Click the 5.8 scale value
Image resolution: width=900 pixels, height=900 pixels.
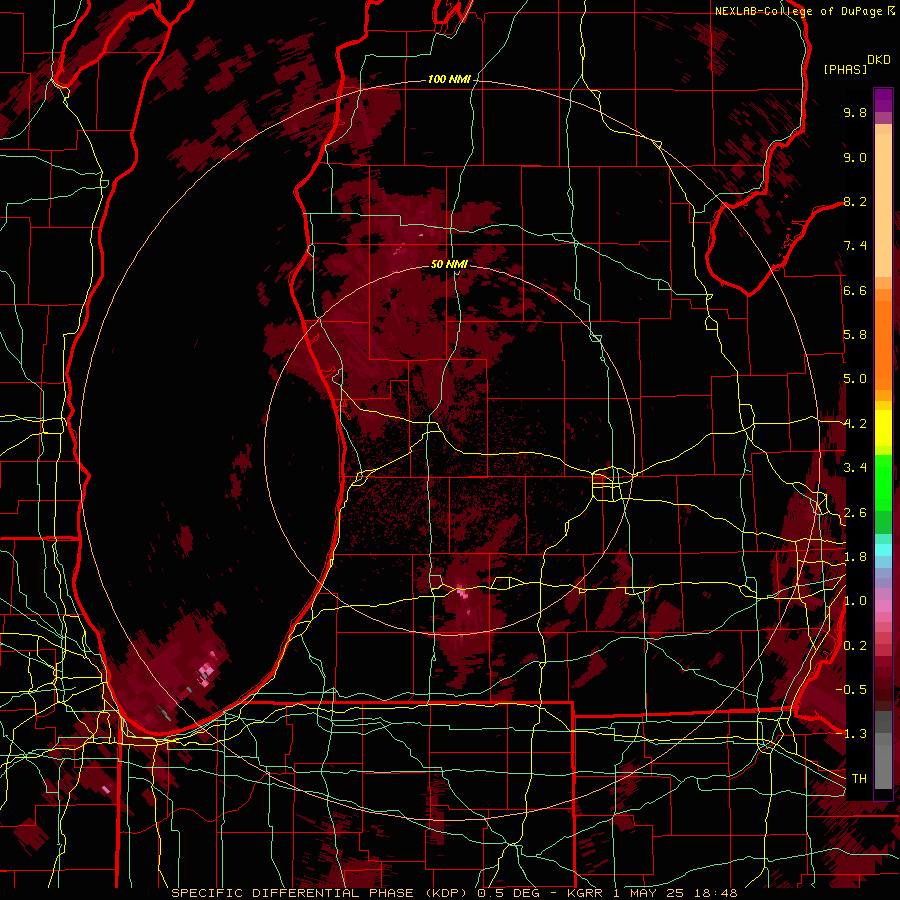click(855, 335)
